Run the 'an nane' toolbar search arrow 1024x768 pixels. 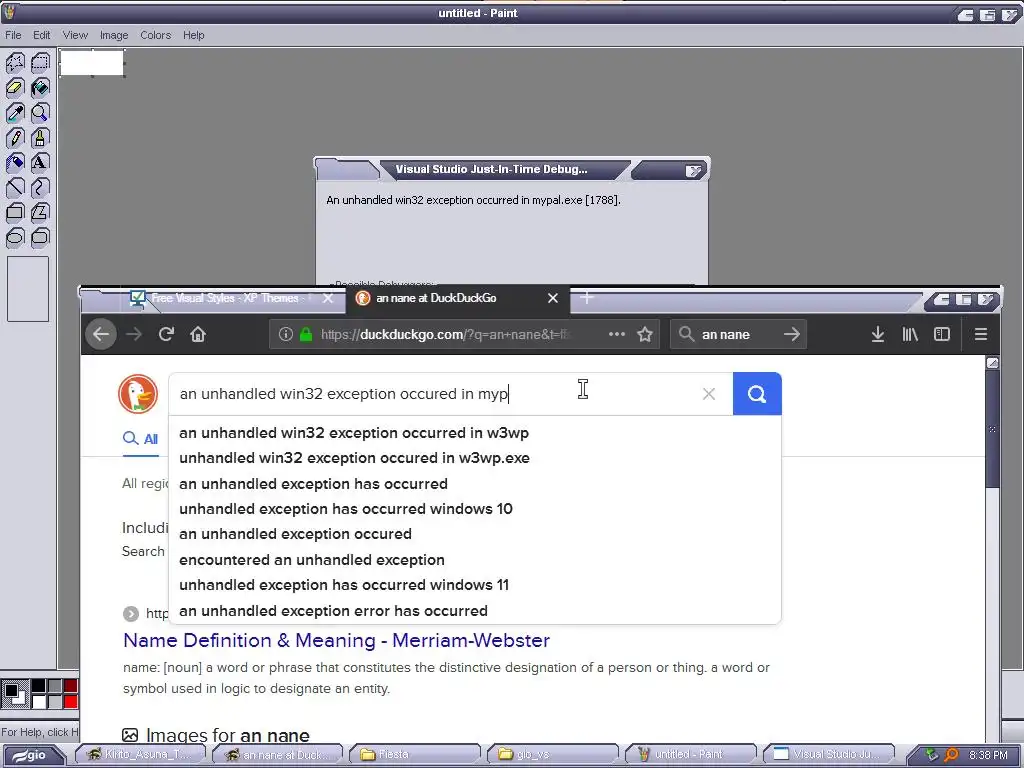point(792,334)
